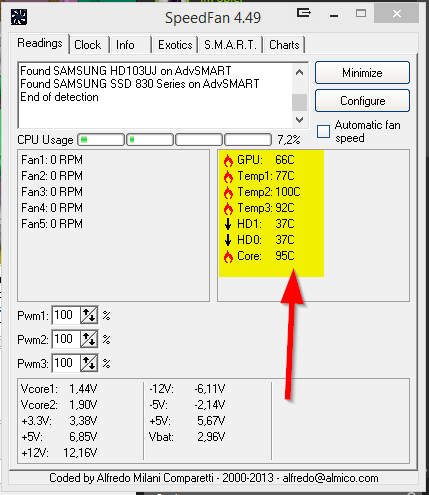
Task: Click the Vbat 2,96V reading
Action: 187,437
